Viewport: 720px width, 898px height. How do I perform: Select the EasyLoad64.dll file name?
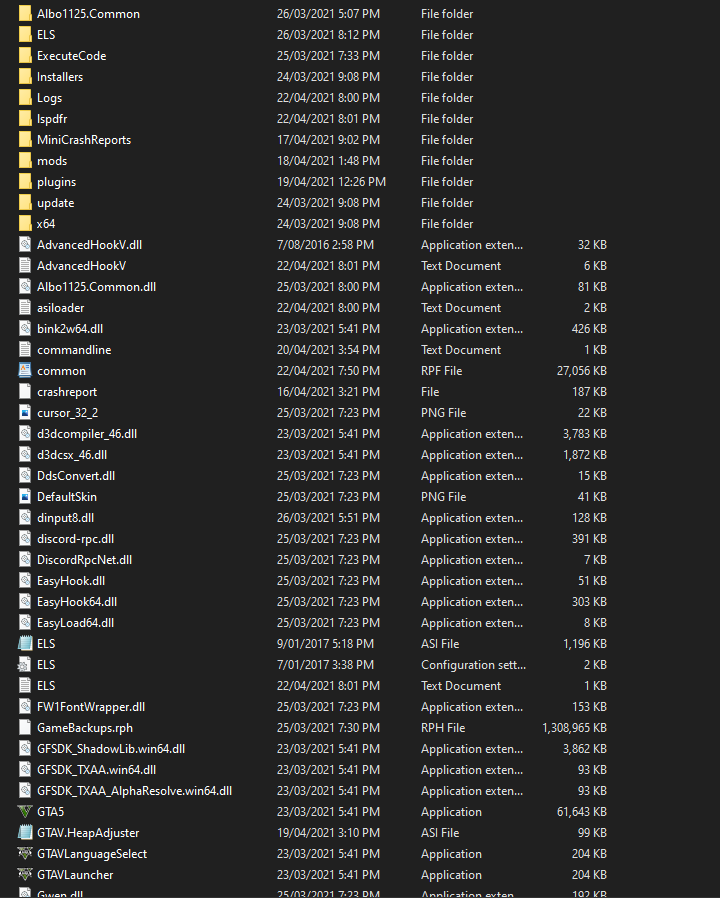pos(76,623)
